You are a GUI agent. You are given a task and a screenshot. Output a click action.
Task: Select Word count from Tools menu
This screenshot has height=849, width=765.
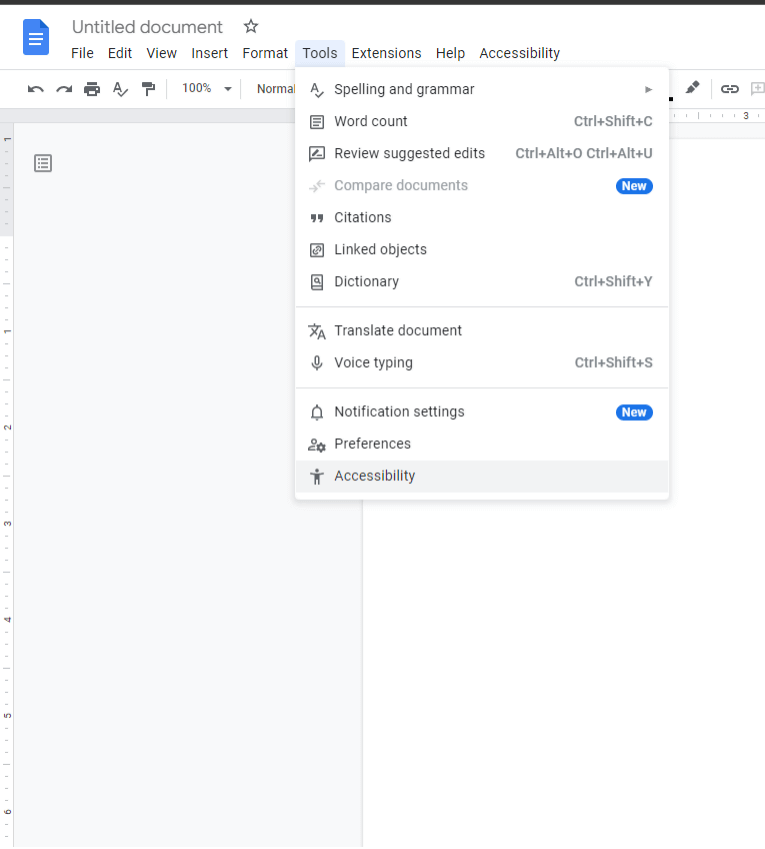click(x=482, y=121)
